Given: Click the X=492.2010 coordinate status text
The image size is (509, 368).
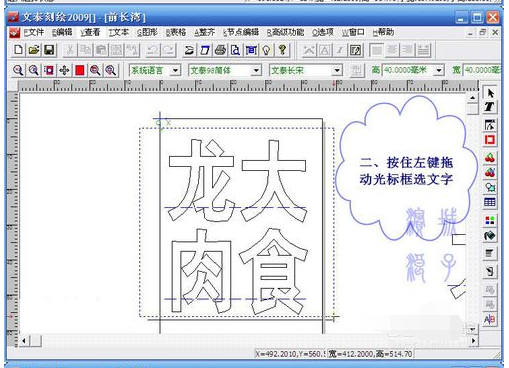Looking at the screenshot, I should pyautogui.click(x=289, y=354).
